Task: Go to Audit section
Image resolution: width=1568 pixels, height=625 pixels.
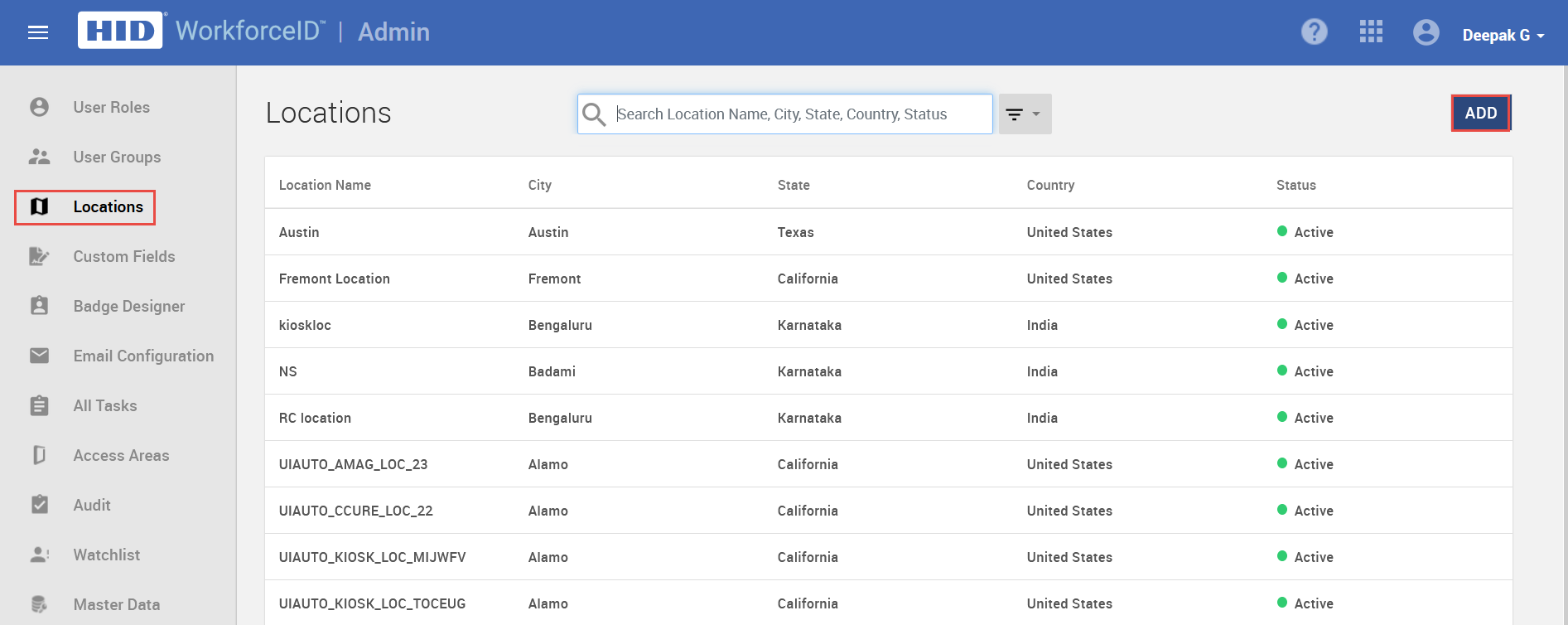Action: (x=92, y=505)
